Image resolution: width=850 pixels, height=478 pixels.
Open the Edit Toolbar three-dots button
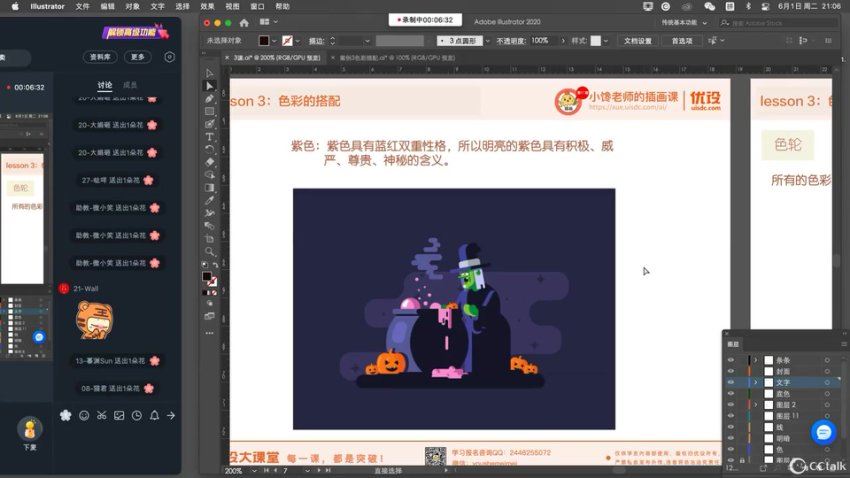[x=209, y=333]
